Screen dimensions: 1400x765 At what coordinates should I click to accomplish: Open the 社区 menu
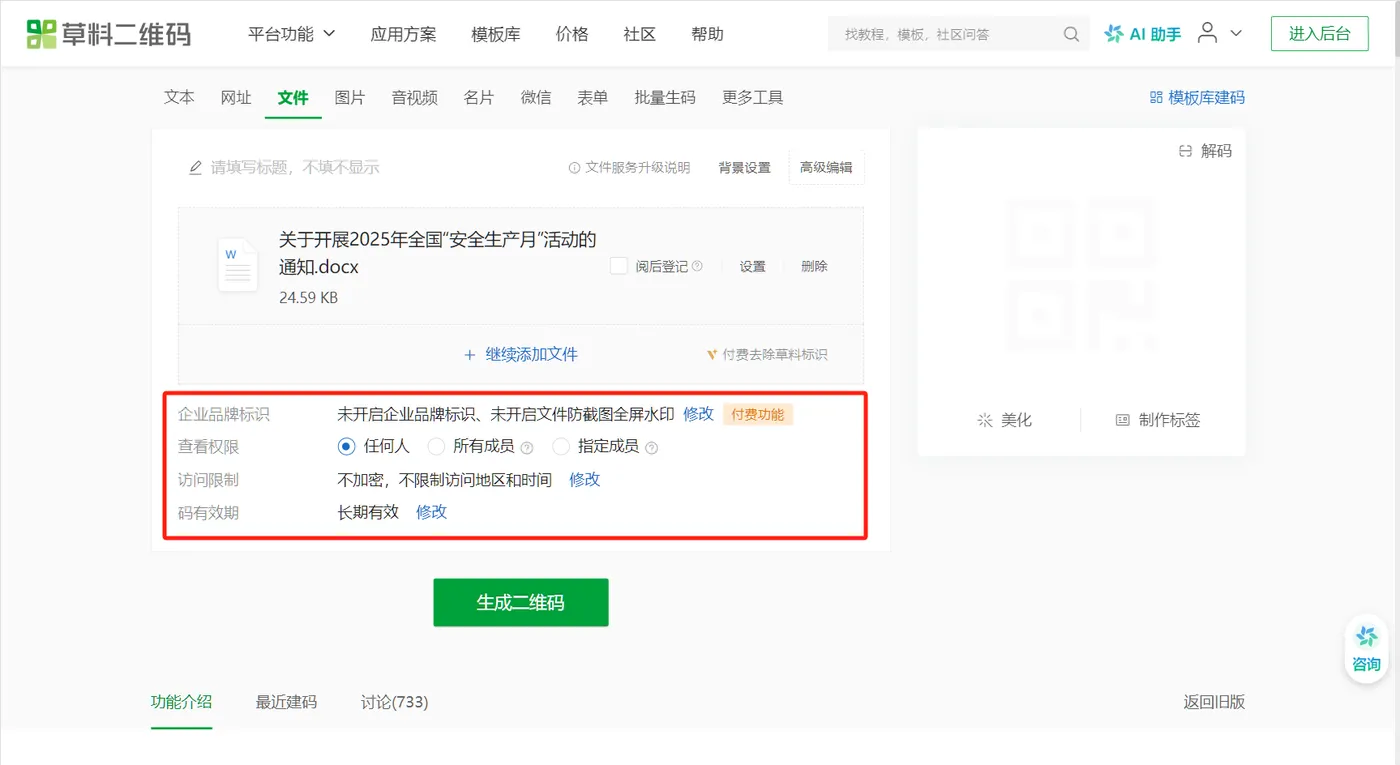click(640, 34)
